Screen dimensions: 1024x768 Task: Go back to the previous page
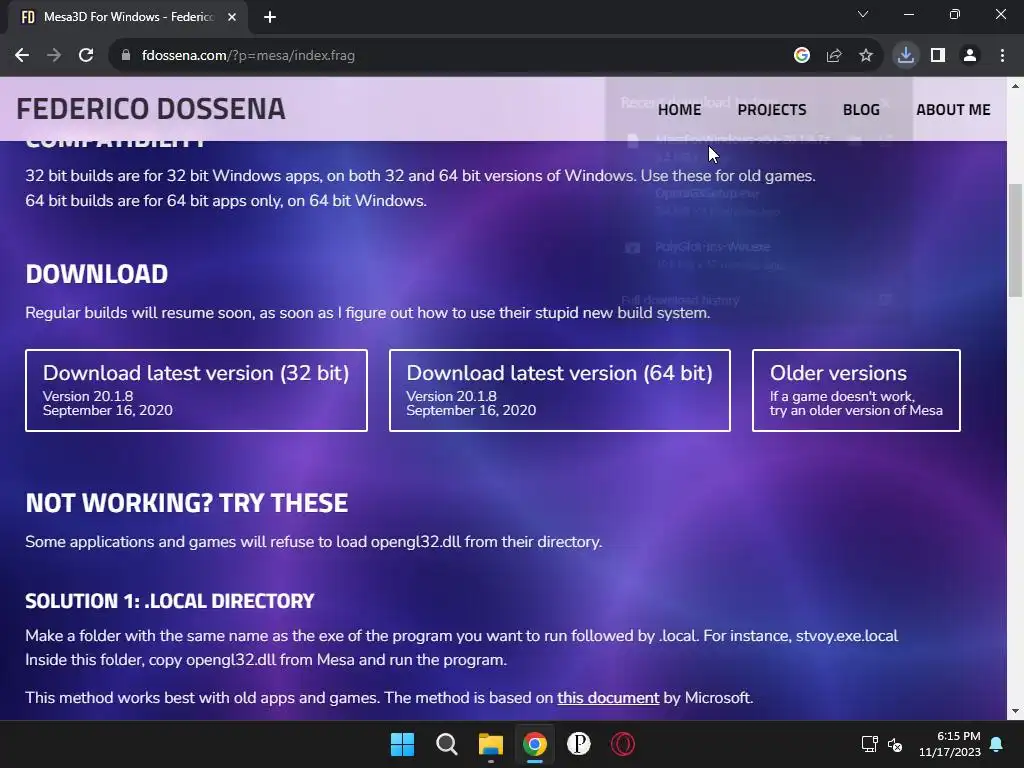pyautogui.click(x=22, y=56)
